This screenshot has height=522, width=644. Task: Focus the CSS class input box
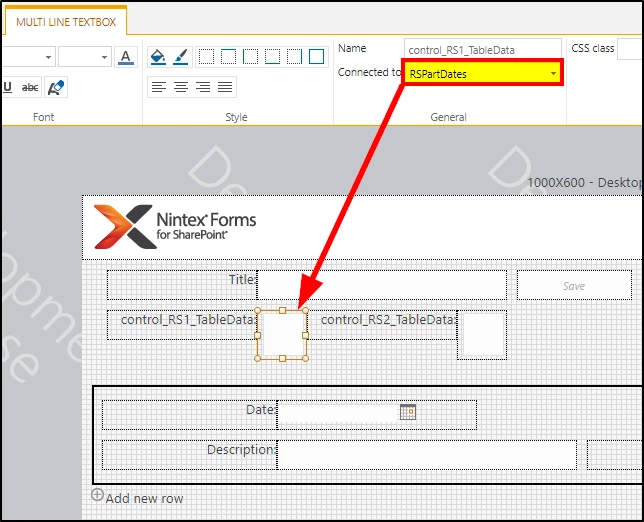pos(630,49)
